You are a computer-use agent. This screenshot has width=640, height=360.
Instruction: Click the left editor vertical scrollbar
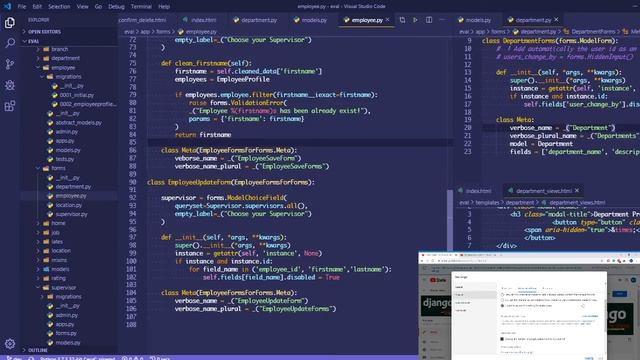point(450,220)
